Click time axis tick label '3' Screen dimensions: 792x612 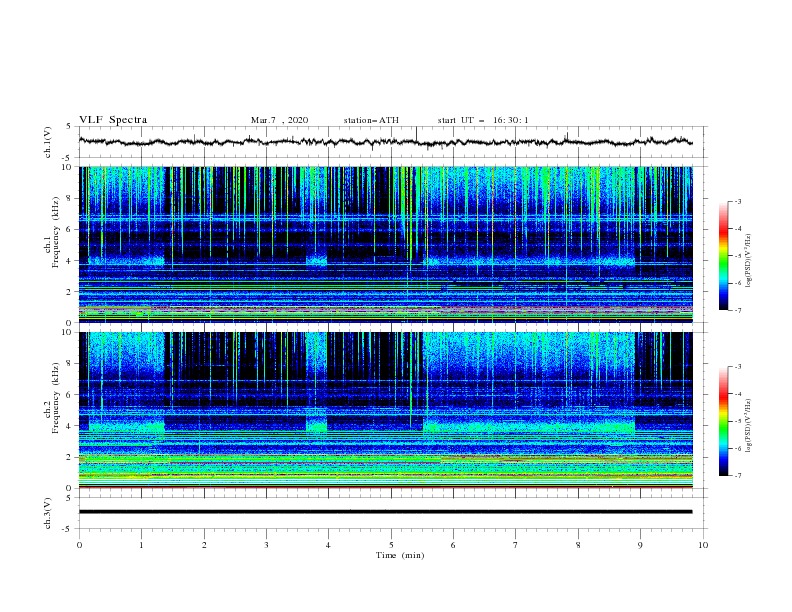(266, 545)
